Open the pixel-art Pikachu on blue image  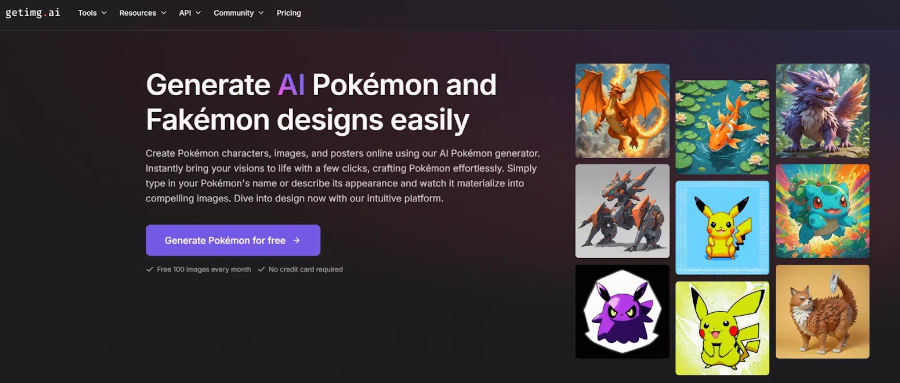722,227
